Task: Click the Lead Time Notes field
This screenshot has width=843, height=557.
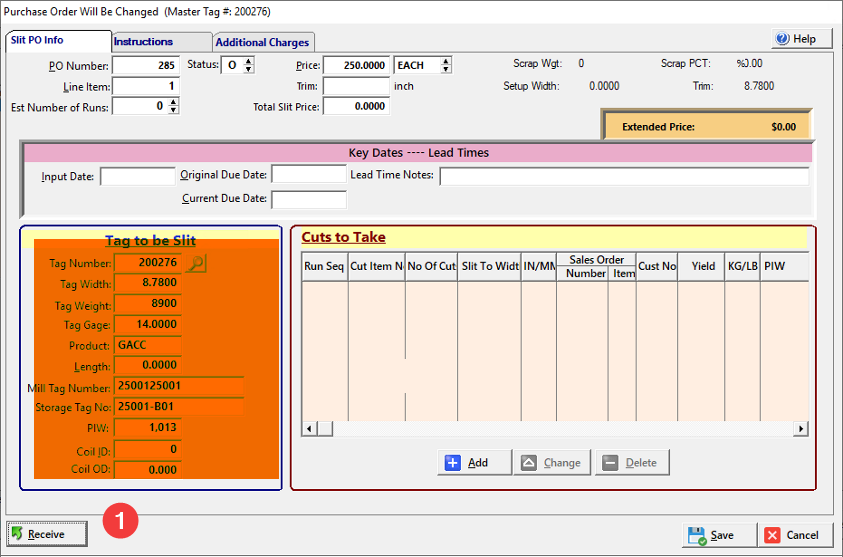Action: coord(624,176)
